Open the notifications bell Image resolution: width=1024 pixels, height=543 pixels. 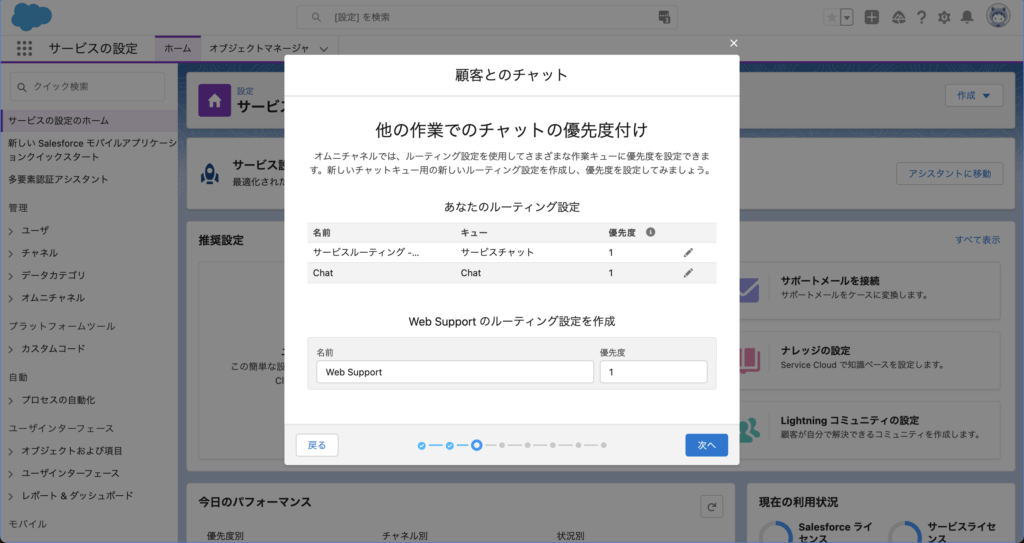(967, 18)
